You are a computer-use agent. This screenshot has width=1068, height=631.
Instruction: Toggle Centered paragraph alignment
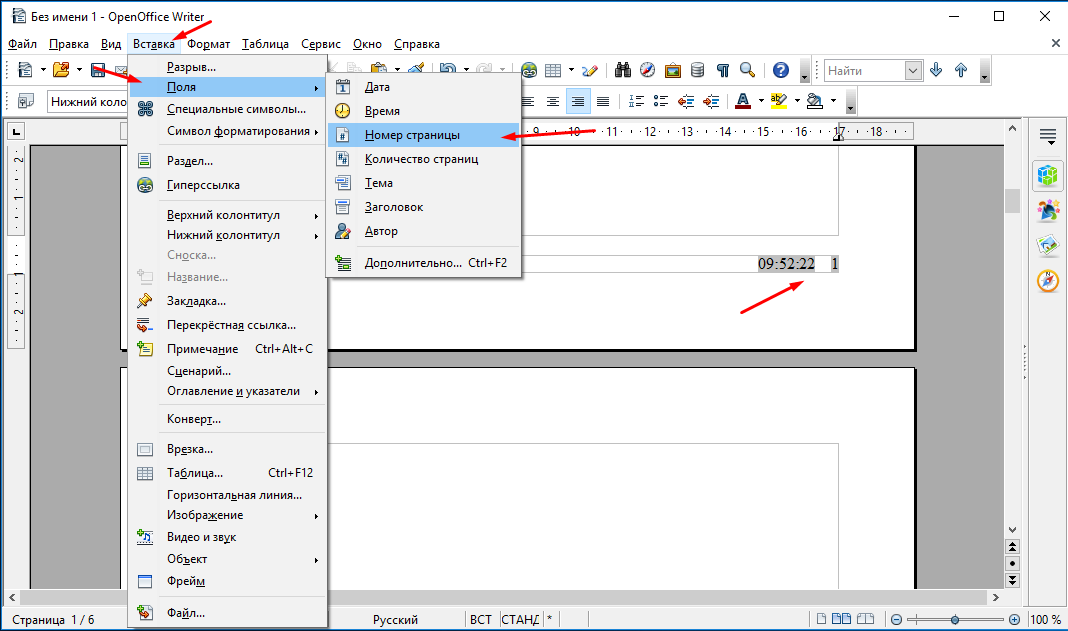pyautogui.click(x=553, y=102)
